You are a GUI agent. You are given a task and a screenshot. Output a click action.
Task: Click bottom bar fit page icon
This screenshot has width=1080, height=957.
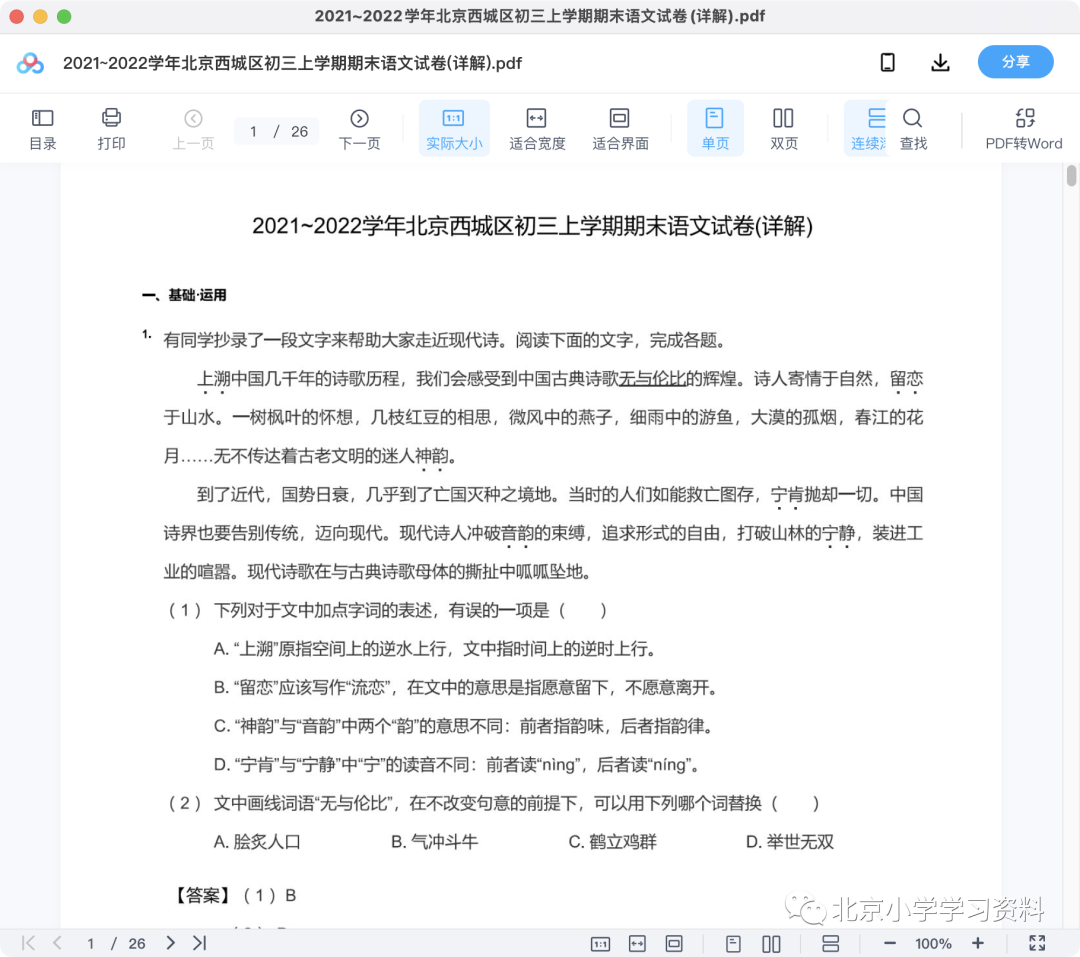pos(674,943)
